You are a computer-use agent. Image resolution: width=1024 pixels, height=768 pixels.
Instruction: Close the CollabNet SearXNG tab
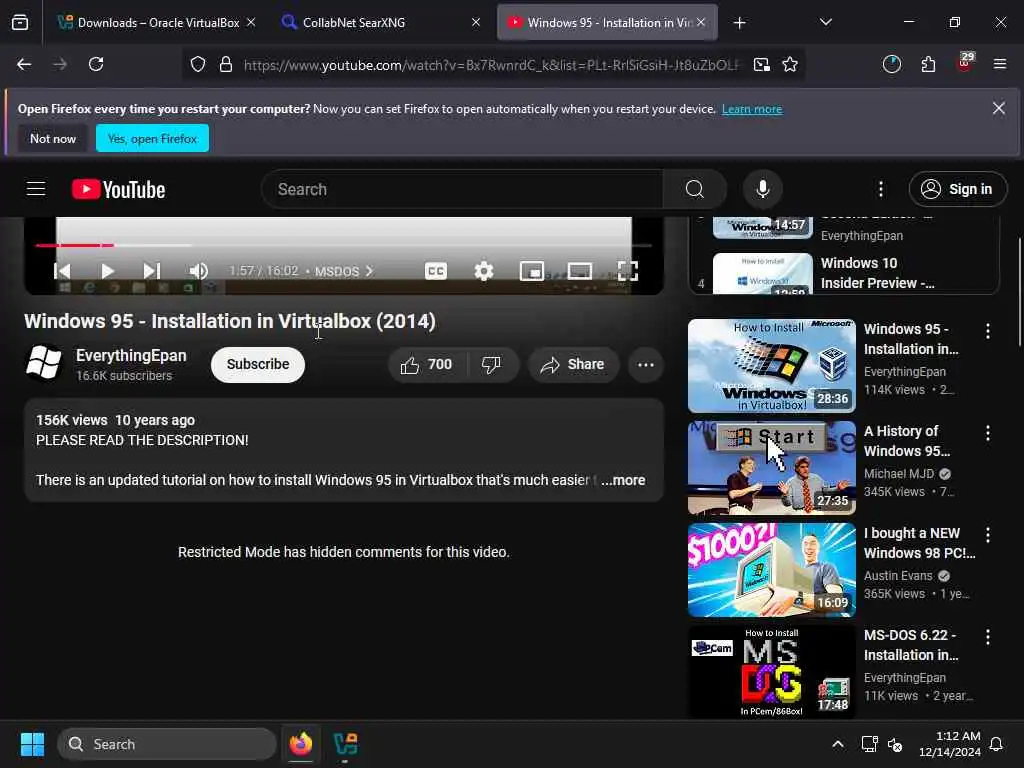(x=476, y=22)
